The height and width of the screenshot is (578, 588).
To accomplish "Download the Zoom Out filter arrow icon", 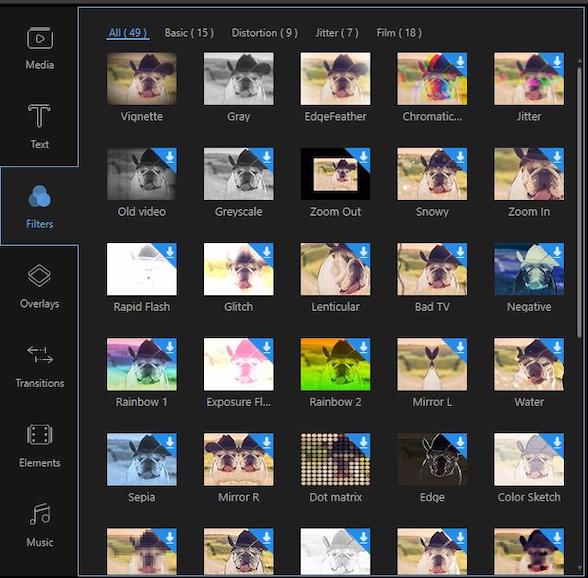I will click(x=363, y=156).
